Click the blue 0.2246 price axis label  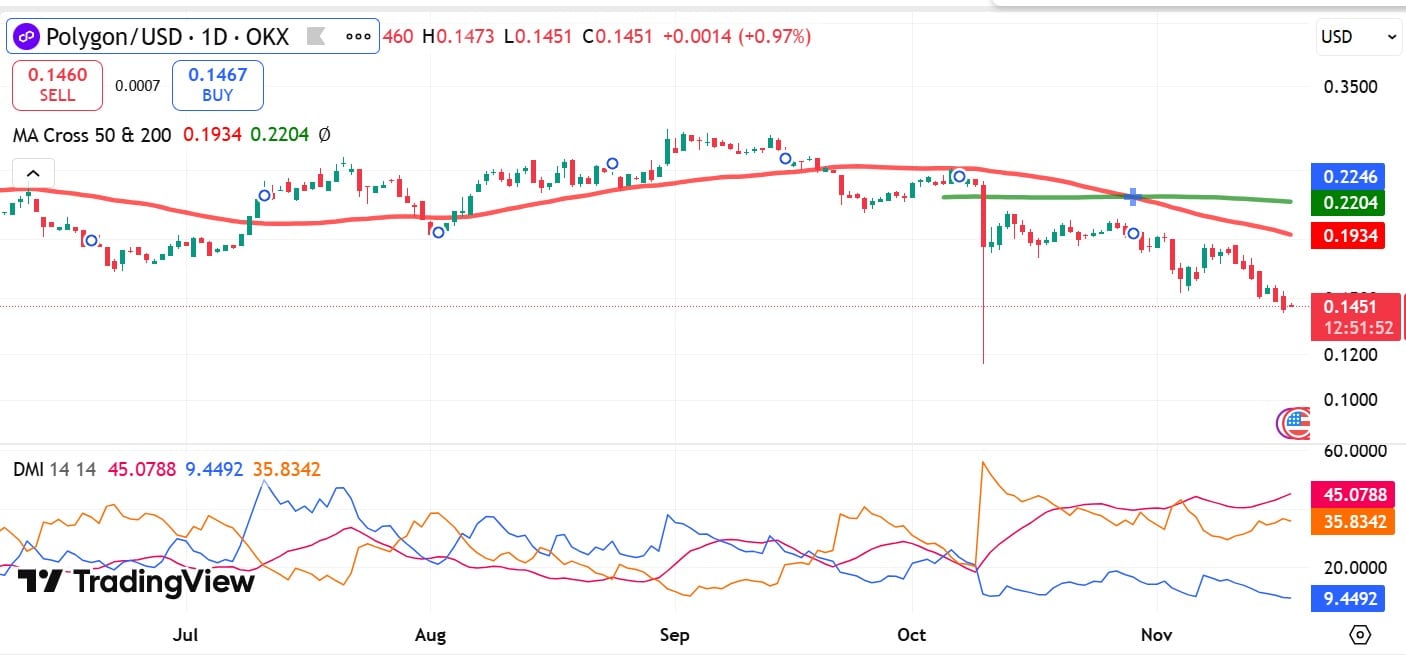[x=1351, y=177]
